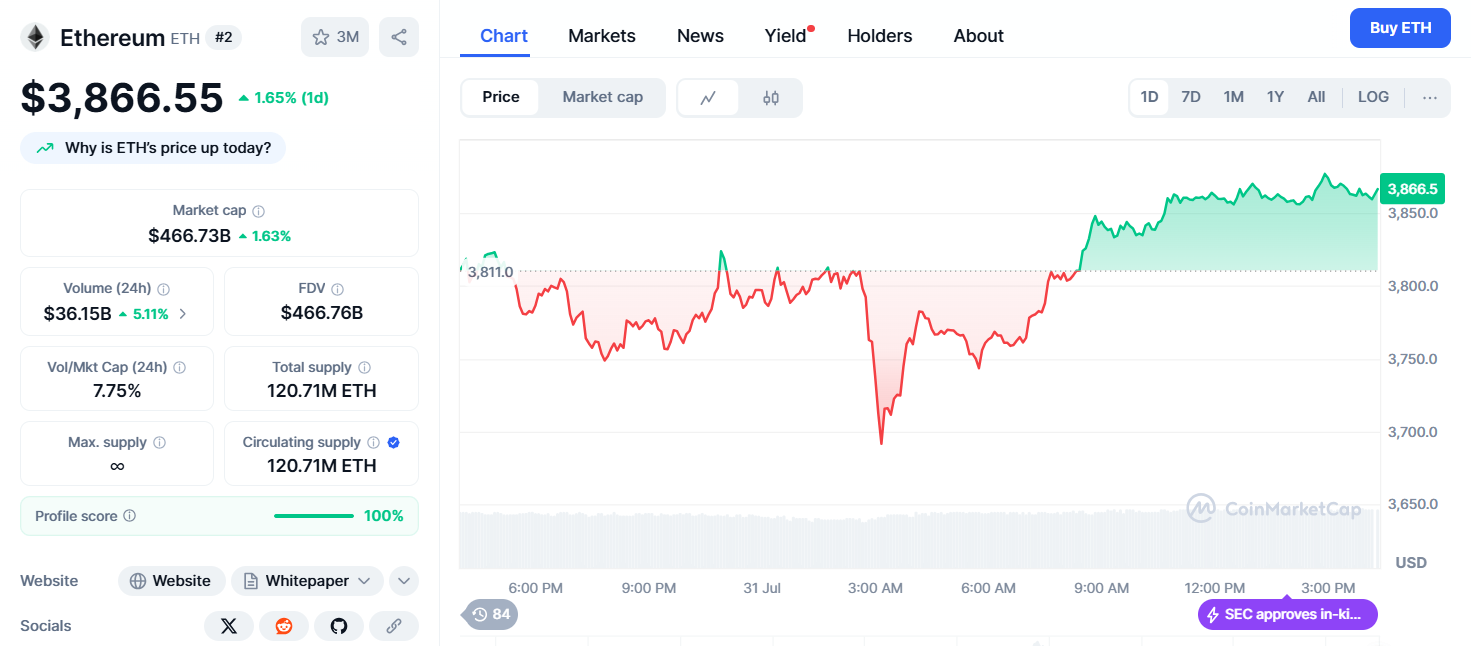
Task: Select 1M time range
Action: [1233, 97]
